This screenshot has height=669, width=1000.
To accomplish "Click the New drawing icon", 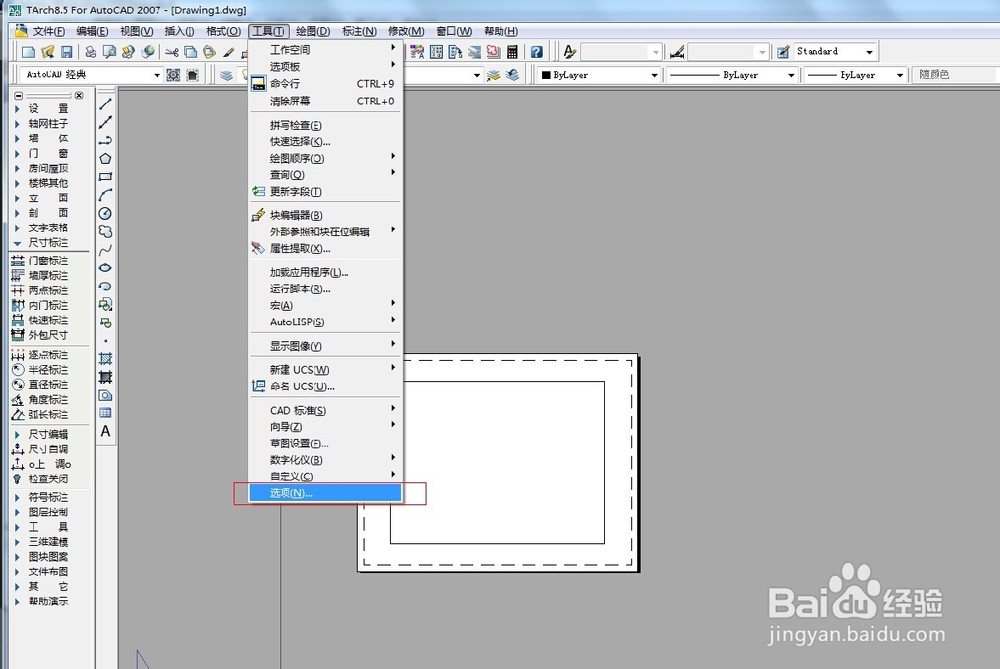I will point(28,52).
